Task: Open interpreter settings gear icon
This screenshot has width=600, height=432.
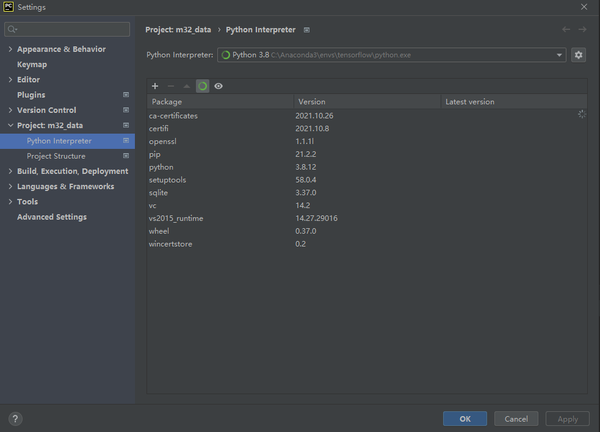Action: point(578,55)
